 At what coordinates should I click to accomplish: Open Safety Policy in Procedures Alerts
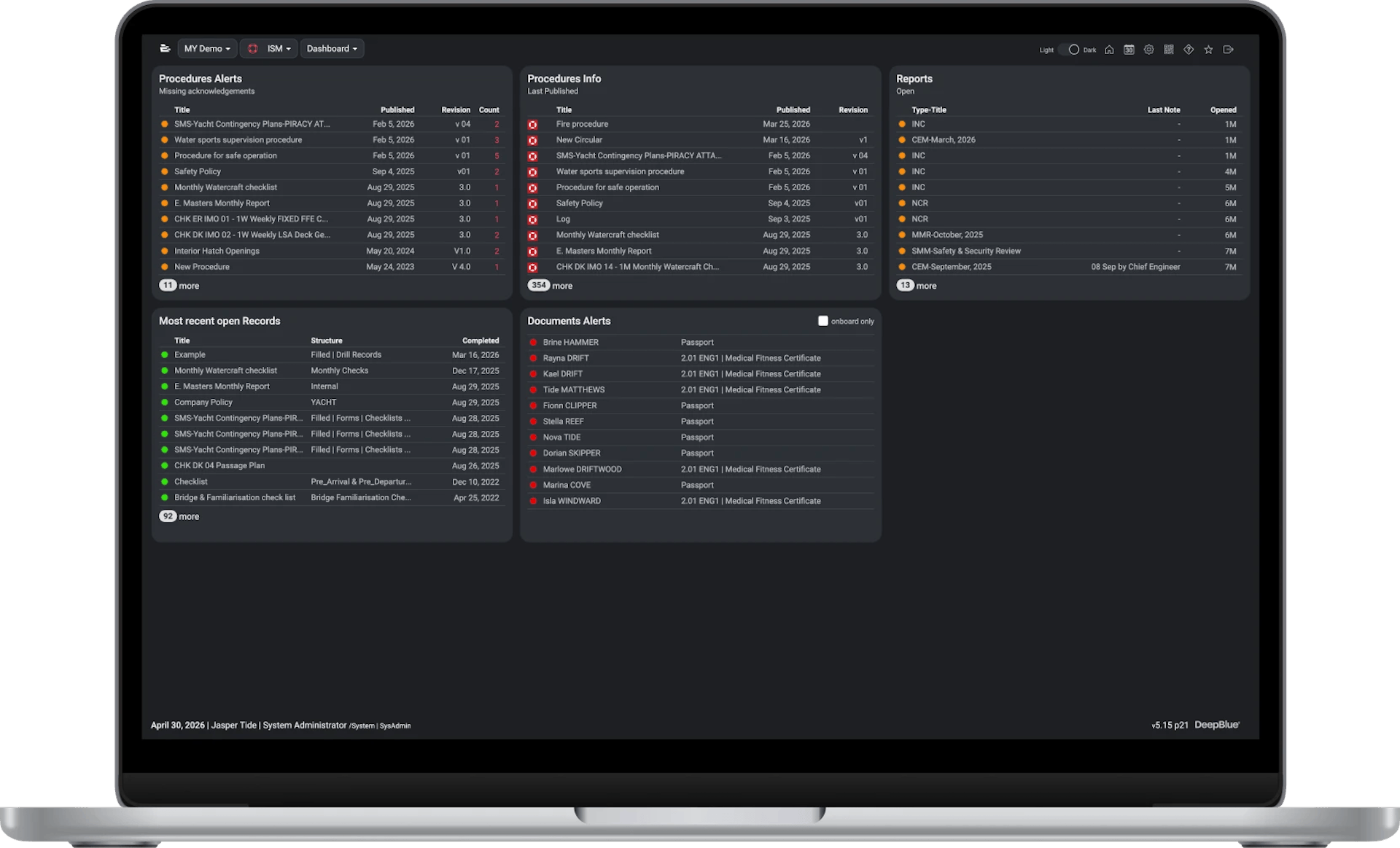point(198,171)
